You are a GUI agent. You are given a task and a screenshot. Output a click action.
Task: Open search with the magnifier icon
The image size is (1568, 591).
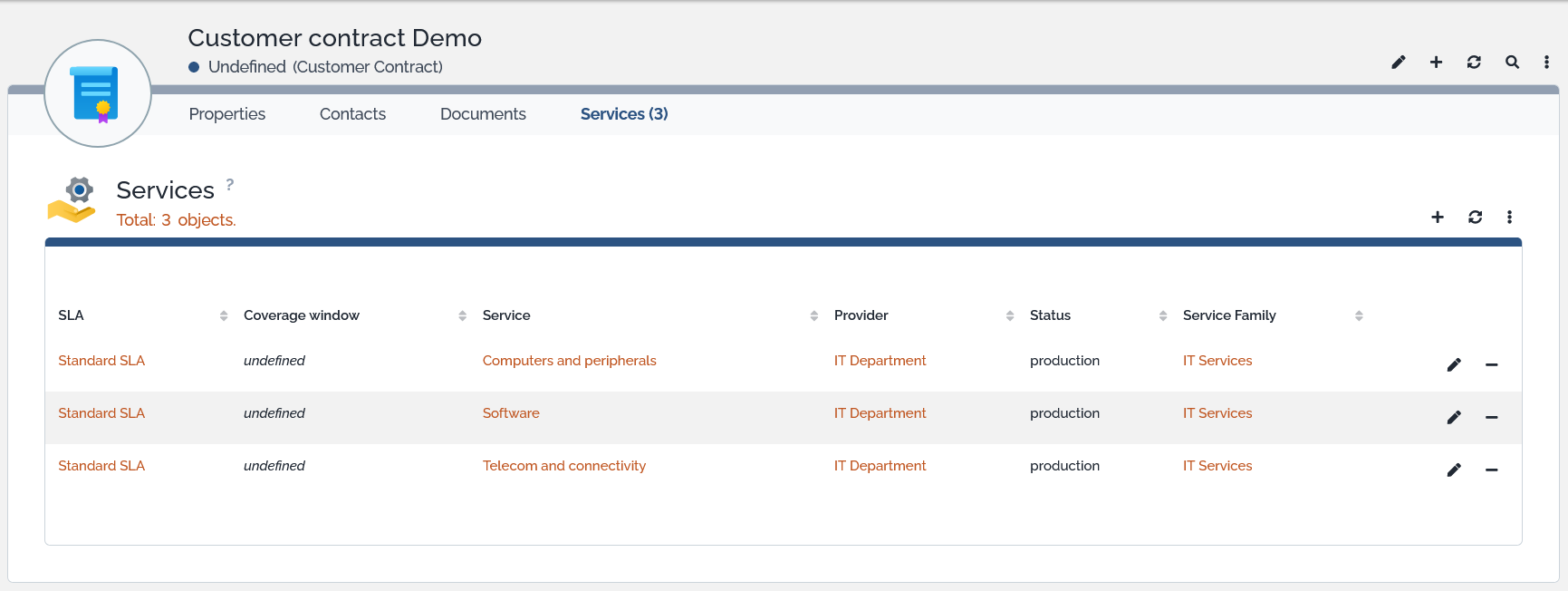(1512, 63)
